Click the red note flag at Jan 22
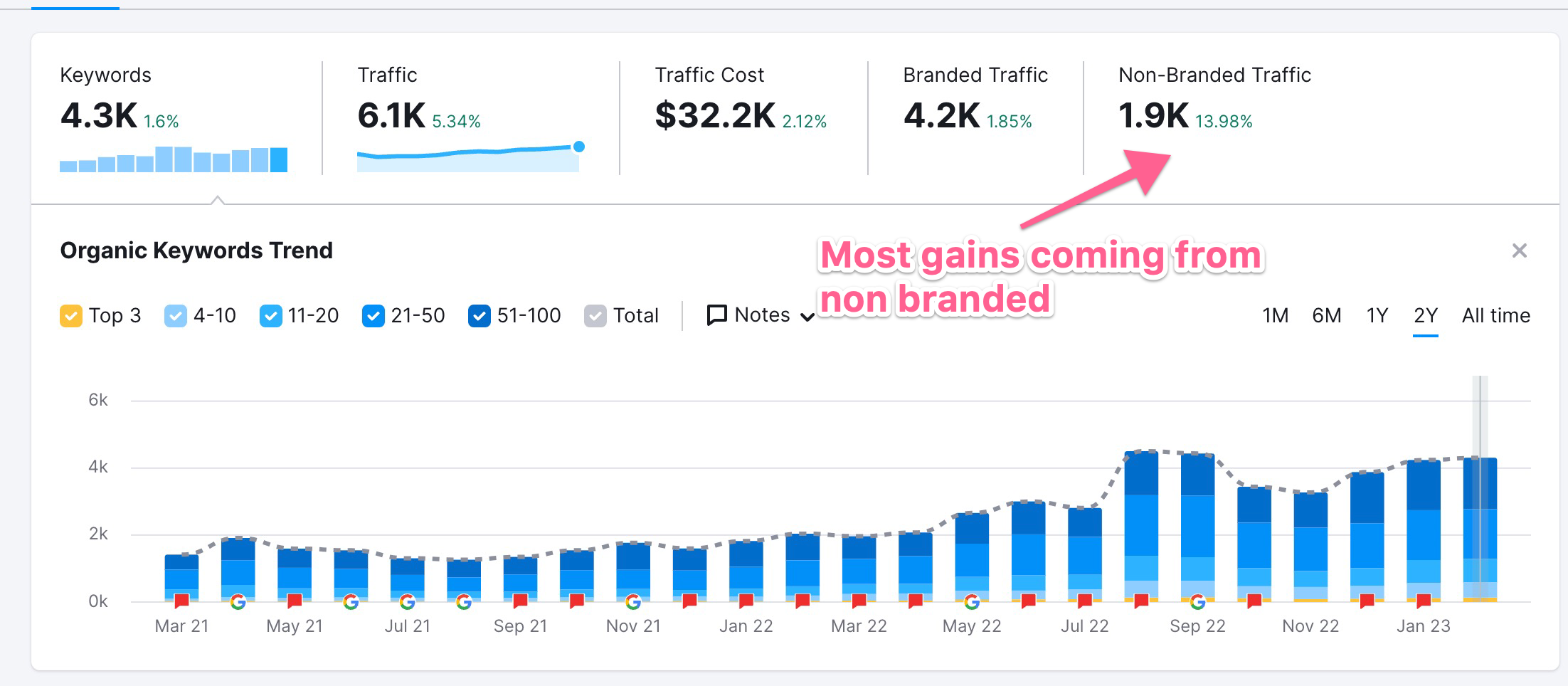 click(x=746, y=601)
